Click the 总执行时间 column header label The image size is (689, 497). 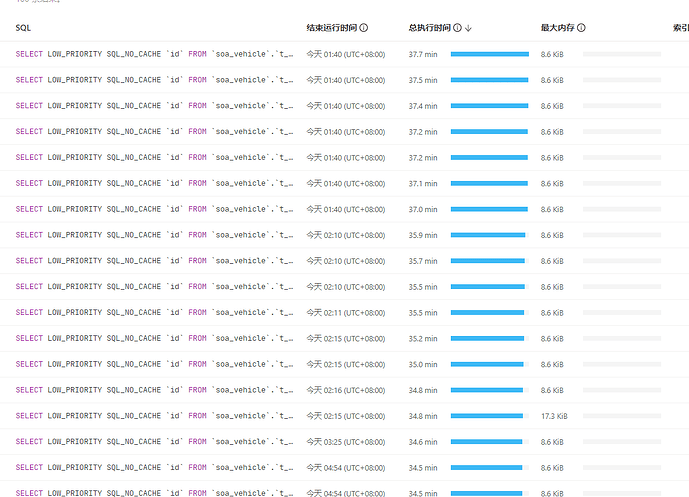tap(430, 28)
